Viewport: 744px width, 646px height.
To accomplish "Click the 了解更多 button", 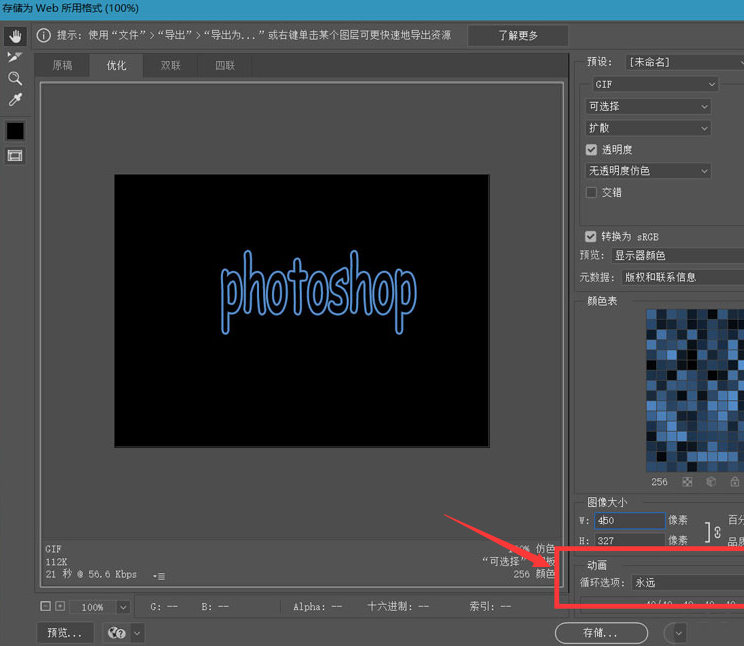I will tap(517, 35).
